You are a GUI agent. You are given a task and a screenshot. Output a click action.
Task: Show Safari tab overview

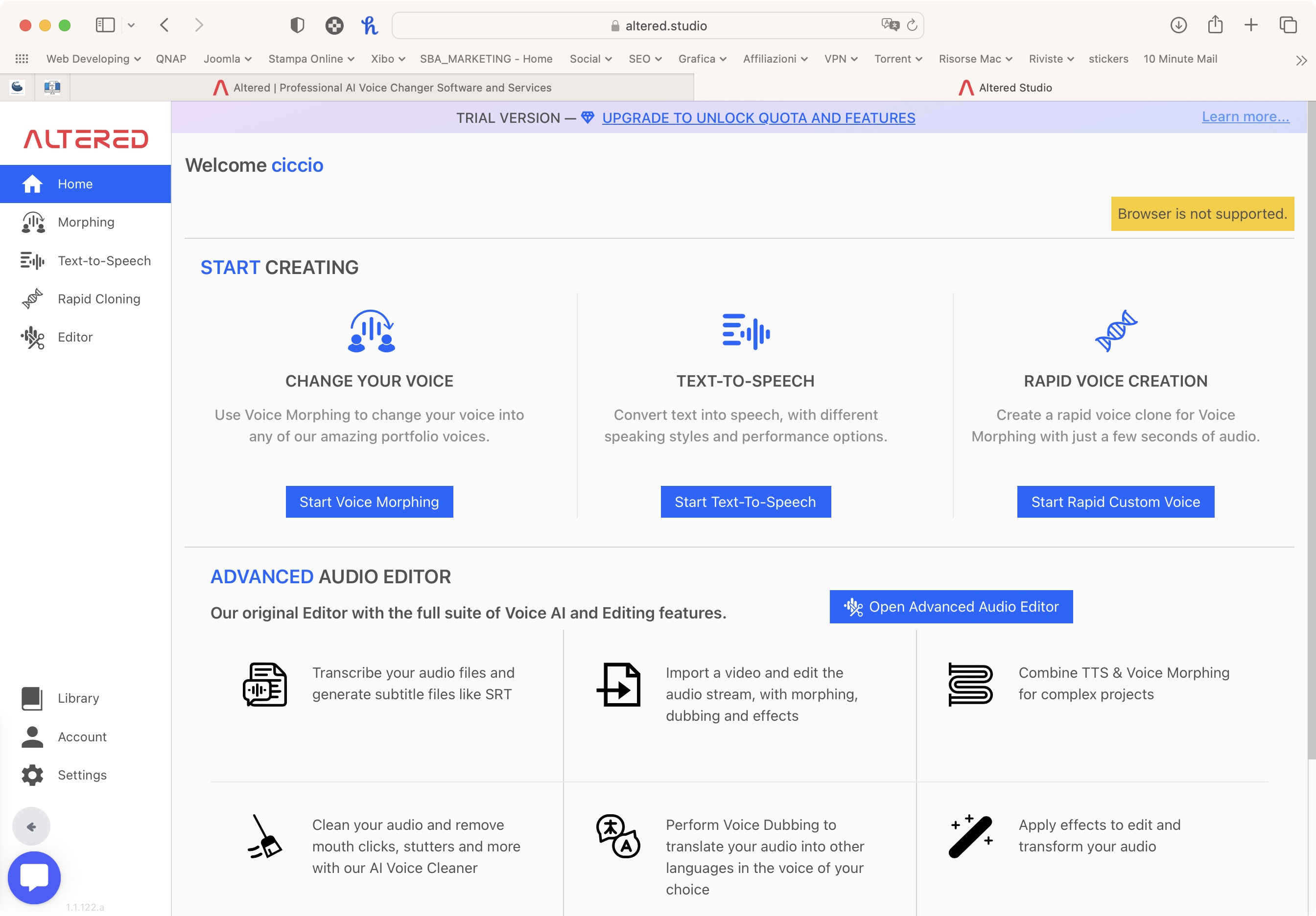coord(1288,25)
